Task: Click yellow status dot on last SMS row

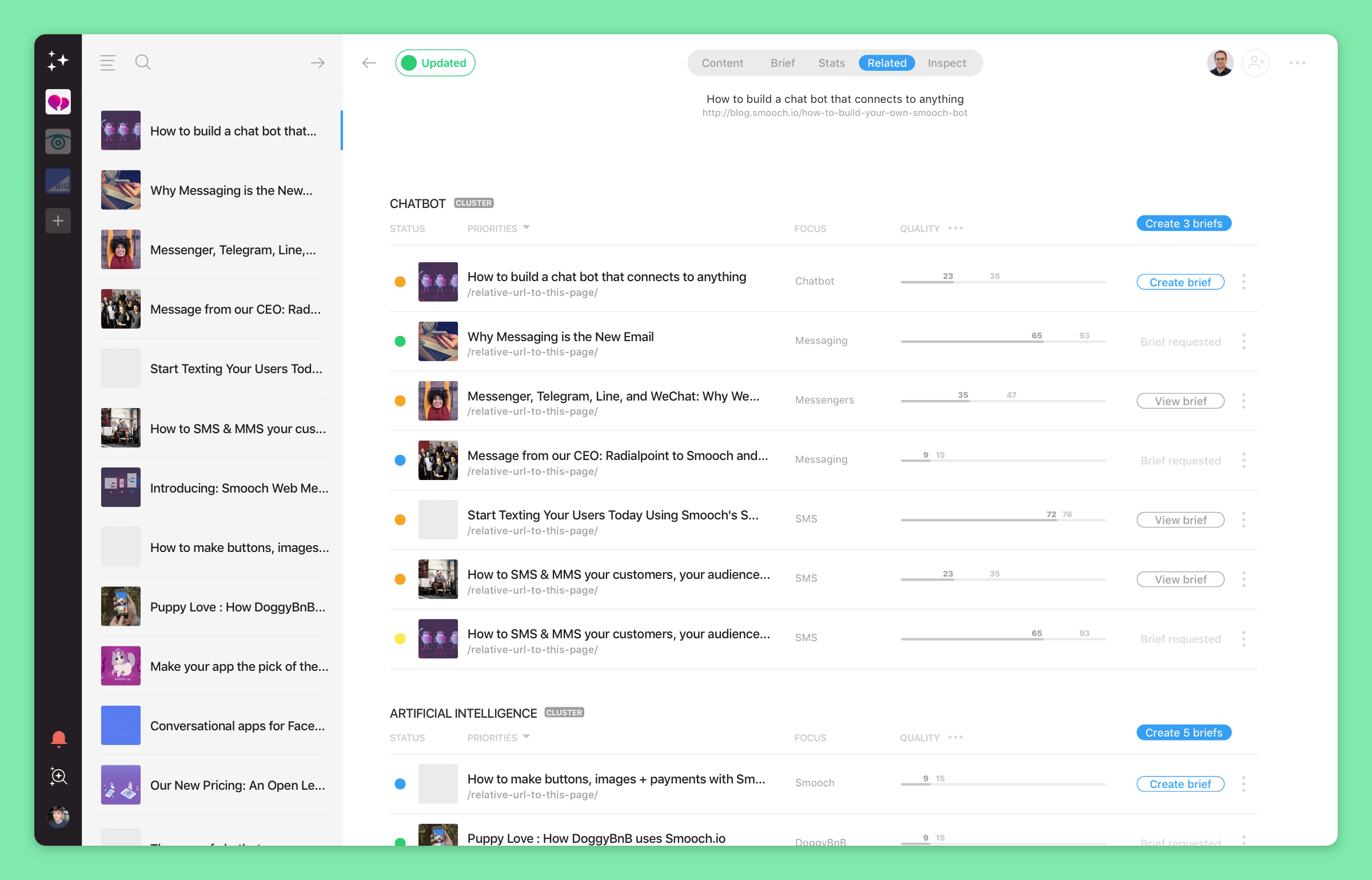Action: 400,639
